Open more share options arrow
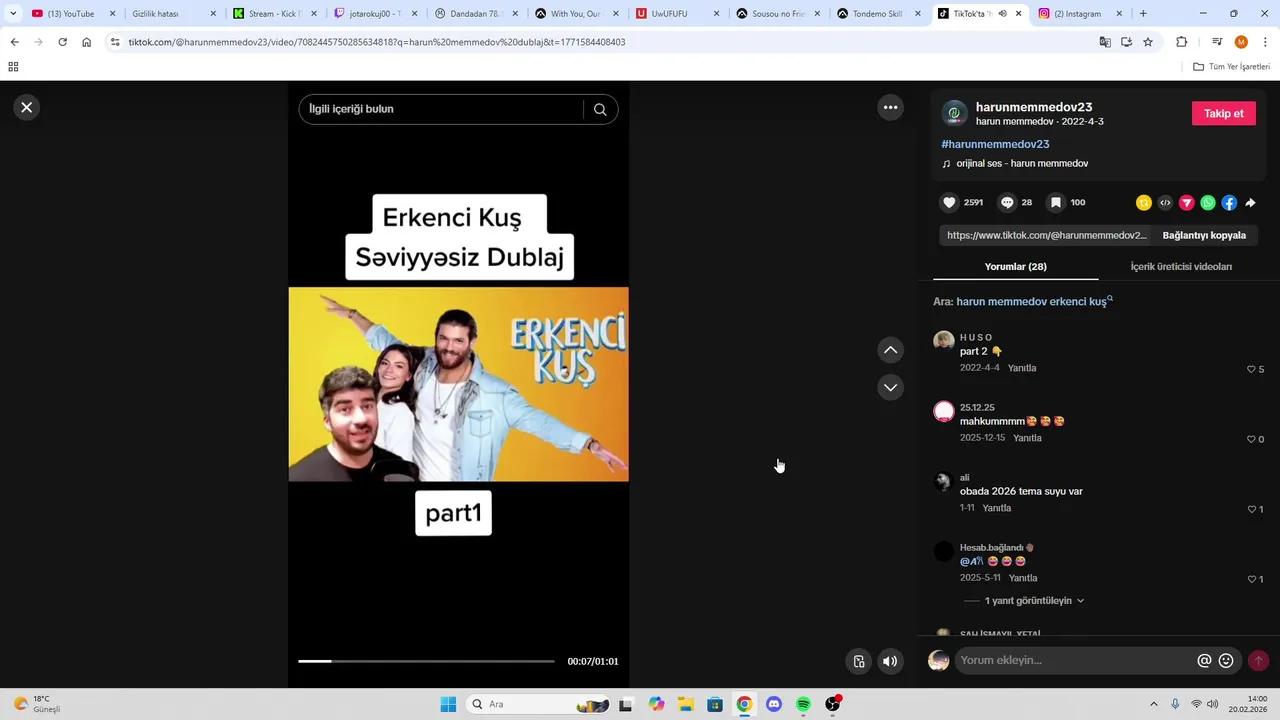The height and width of the screenshot is (720, 1280). (1250, 202)
